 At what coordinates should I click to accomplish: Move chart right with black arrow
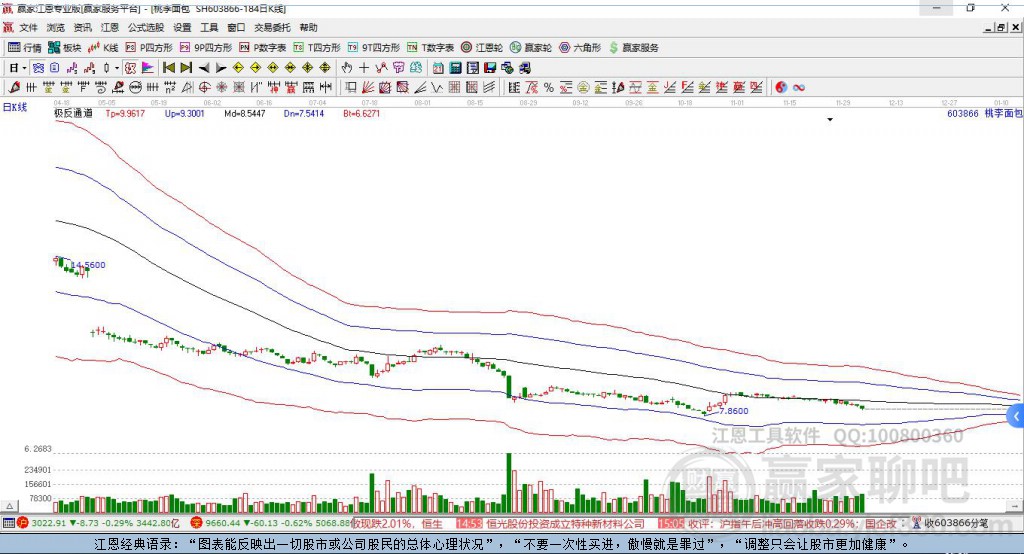pyautogui.click(x=221, y=68)
